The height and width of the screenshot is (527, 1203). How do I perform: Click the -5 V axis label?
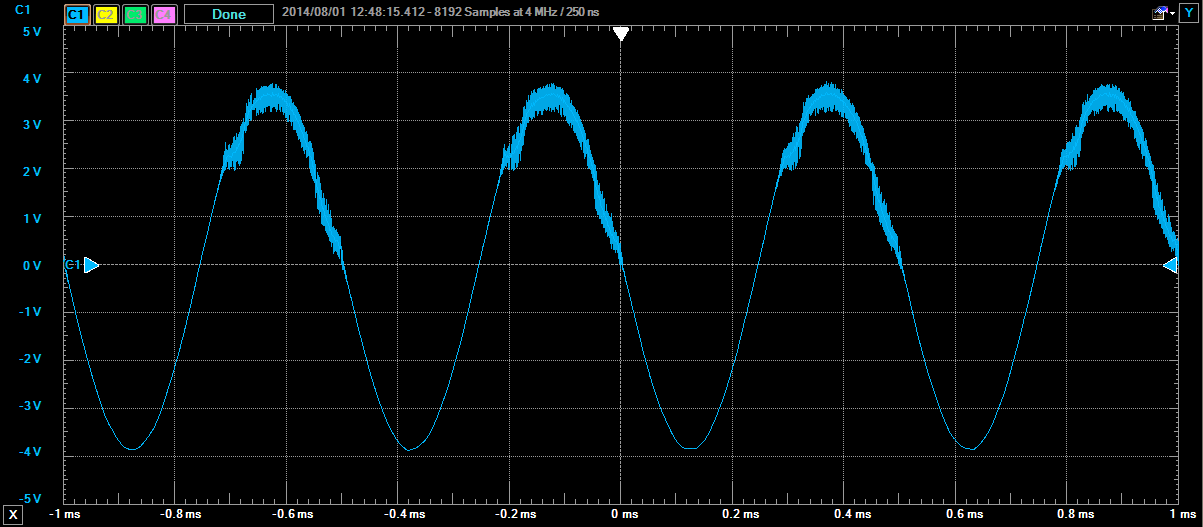pyautogui.click(x=28, y=498)
